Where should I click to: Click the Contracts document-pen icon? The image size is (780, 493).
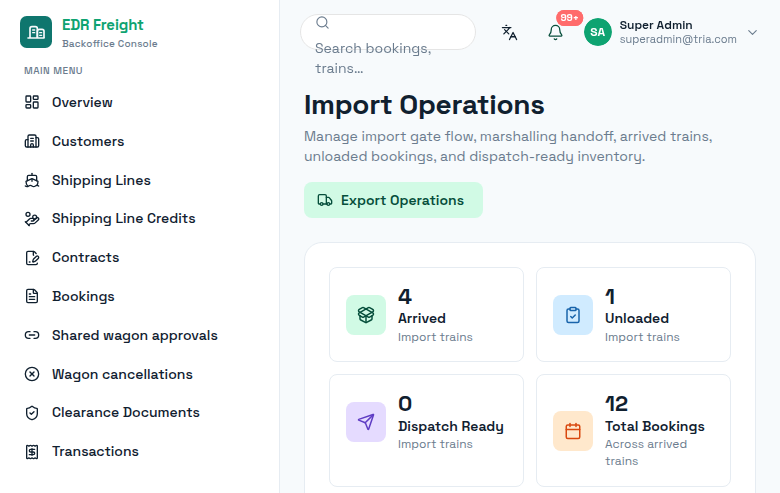[x=32, y=258]
